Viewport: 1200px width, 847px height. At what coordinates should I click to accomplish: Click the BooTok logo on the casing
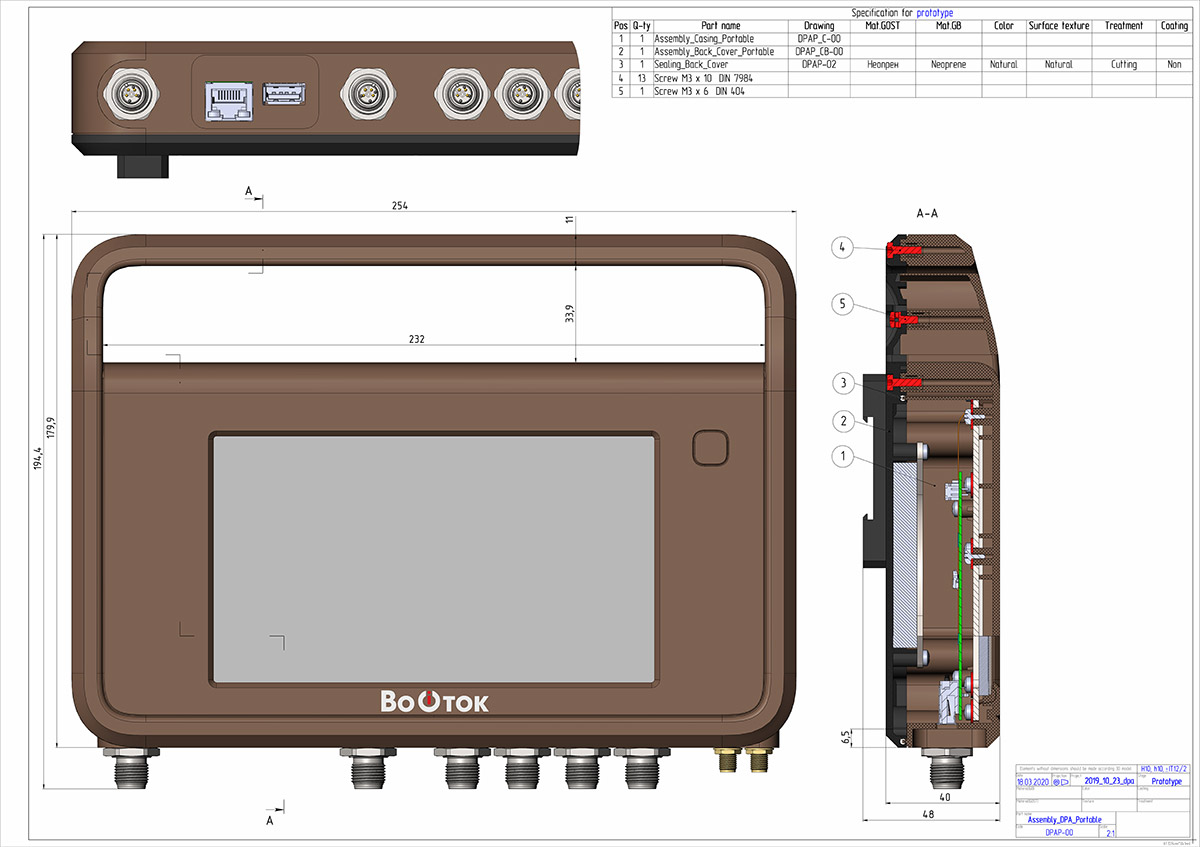[x=434, y=702]
